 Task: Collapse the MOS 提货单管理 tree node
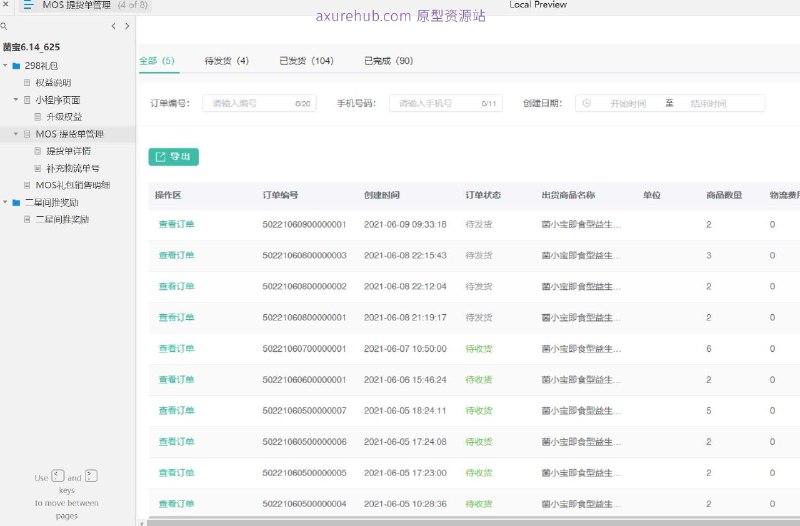[16, 134]
